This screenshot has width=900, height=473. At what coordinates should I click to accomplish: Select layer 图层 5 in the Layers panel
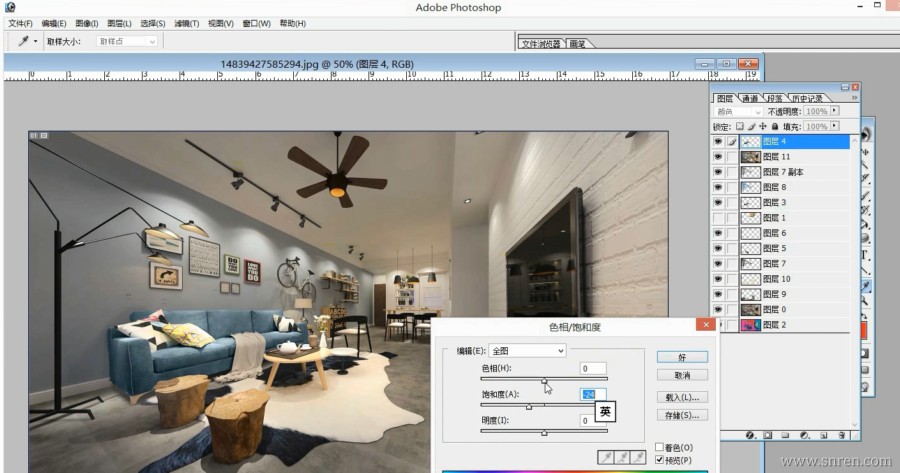click(794, 248)
